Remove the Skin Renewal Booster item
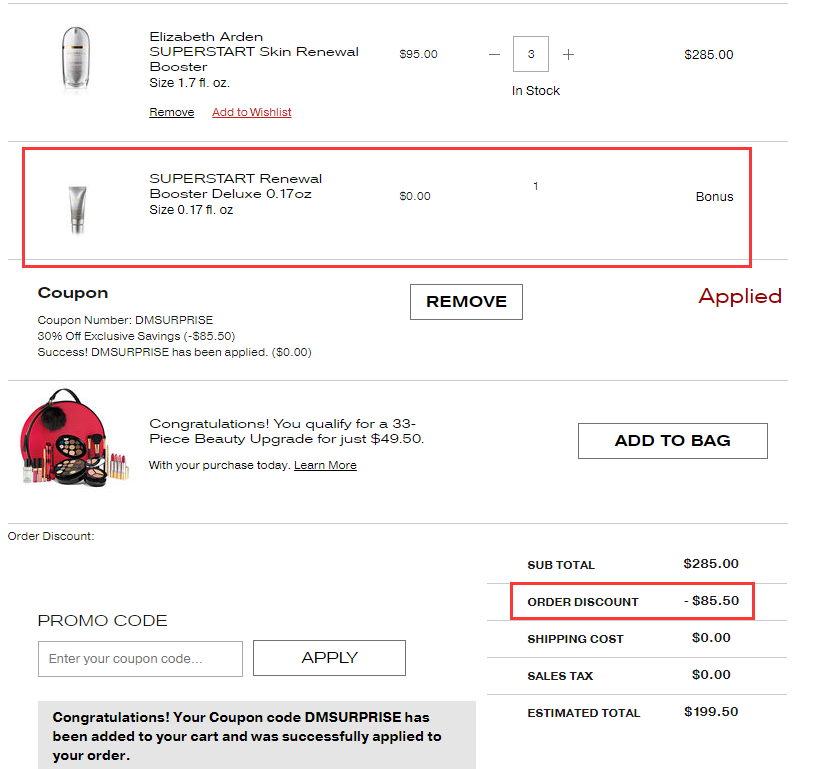 (171, 112)
